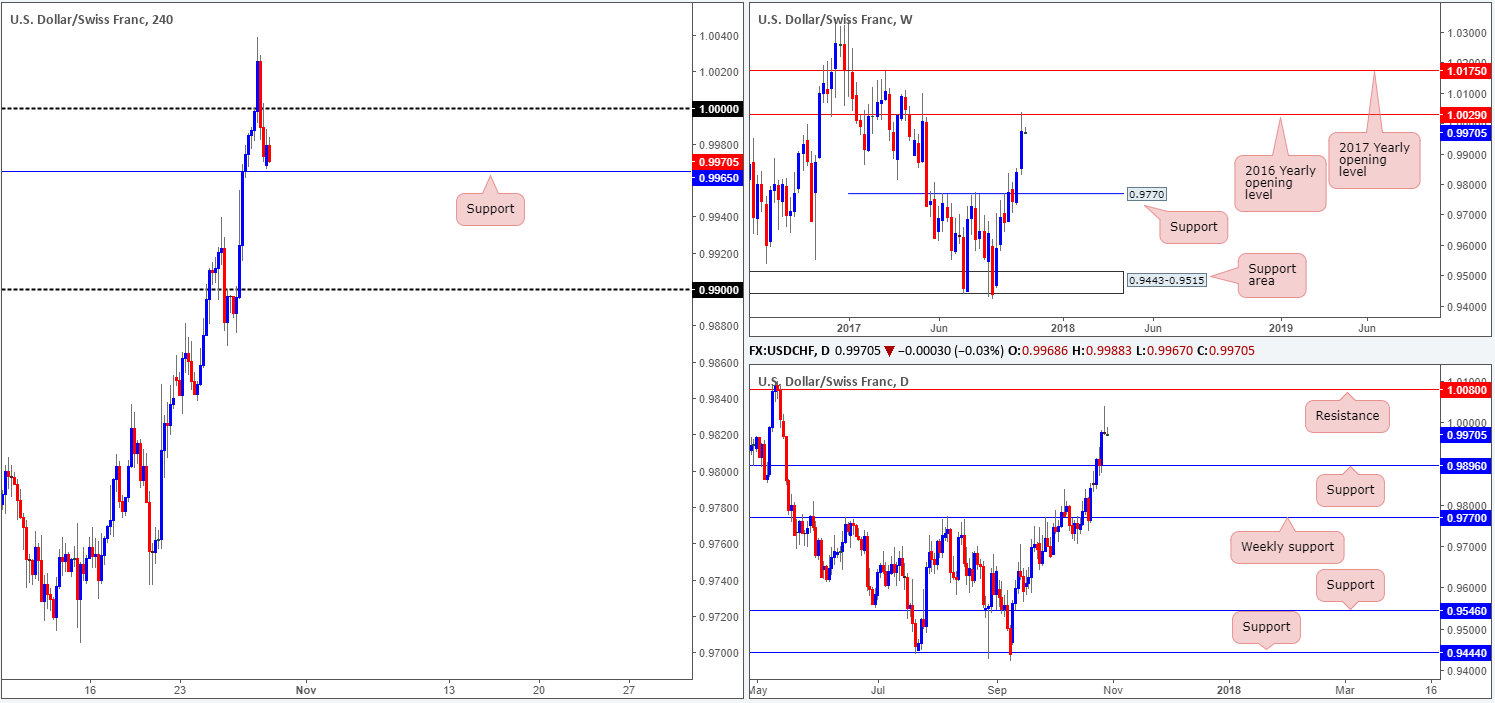Select the 'U.S. Dollar/Swiss Franc, W' chart title
This screenshot has width=1495, height=703.
(835, 19)
